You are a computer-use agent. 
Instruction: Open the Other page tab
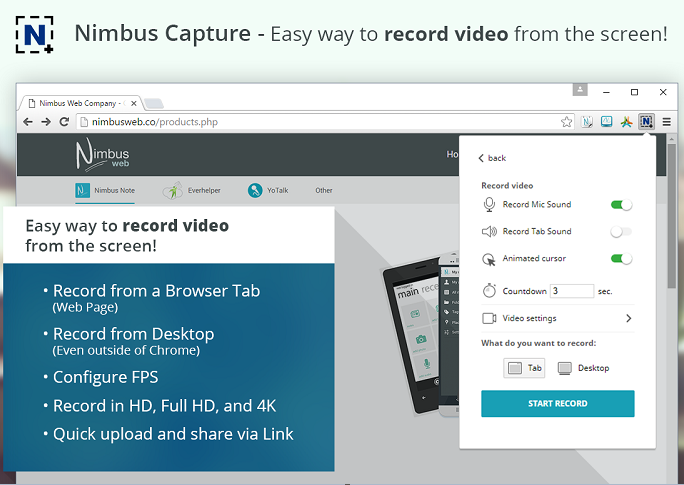pyautogui.click(x=324, y=191)
